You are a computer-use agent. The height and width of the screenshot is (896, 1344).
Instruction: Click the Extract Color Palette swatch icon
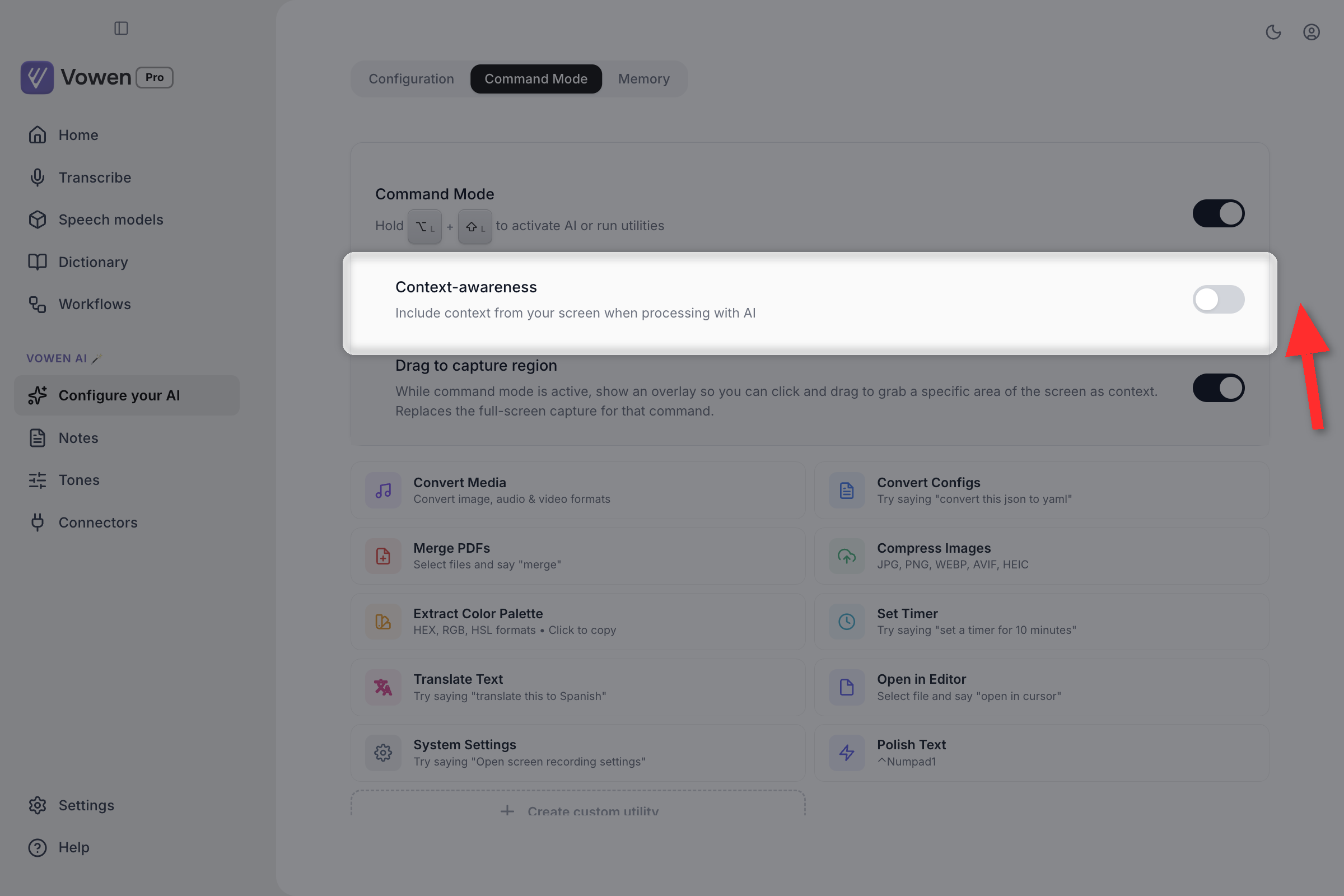(383, 621)
